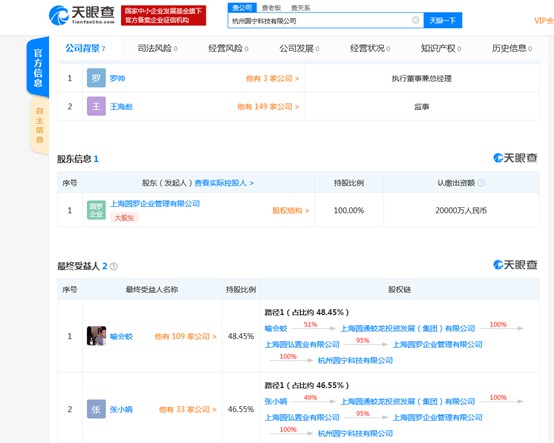Click the 罗 avatar icon

tap(96, 78)
